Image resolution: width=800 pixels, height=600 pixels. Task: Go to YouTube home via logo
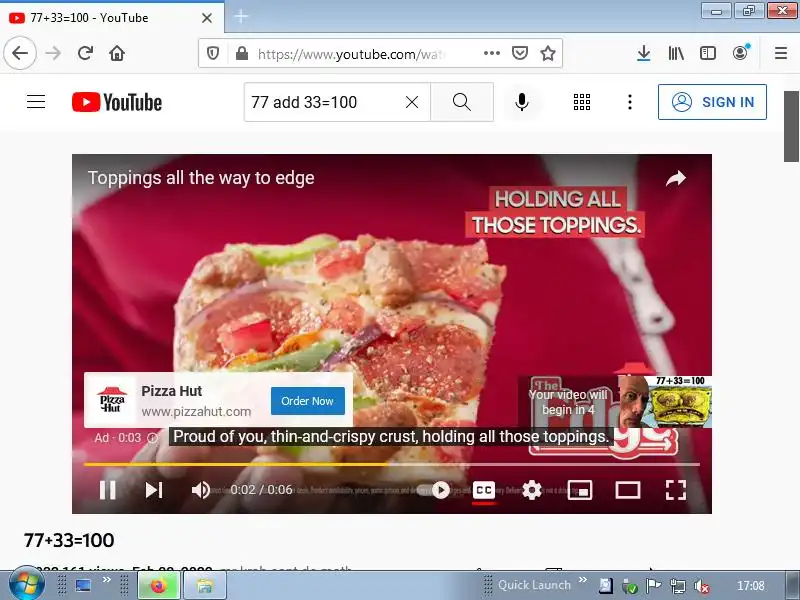tap(117, 102)
